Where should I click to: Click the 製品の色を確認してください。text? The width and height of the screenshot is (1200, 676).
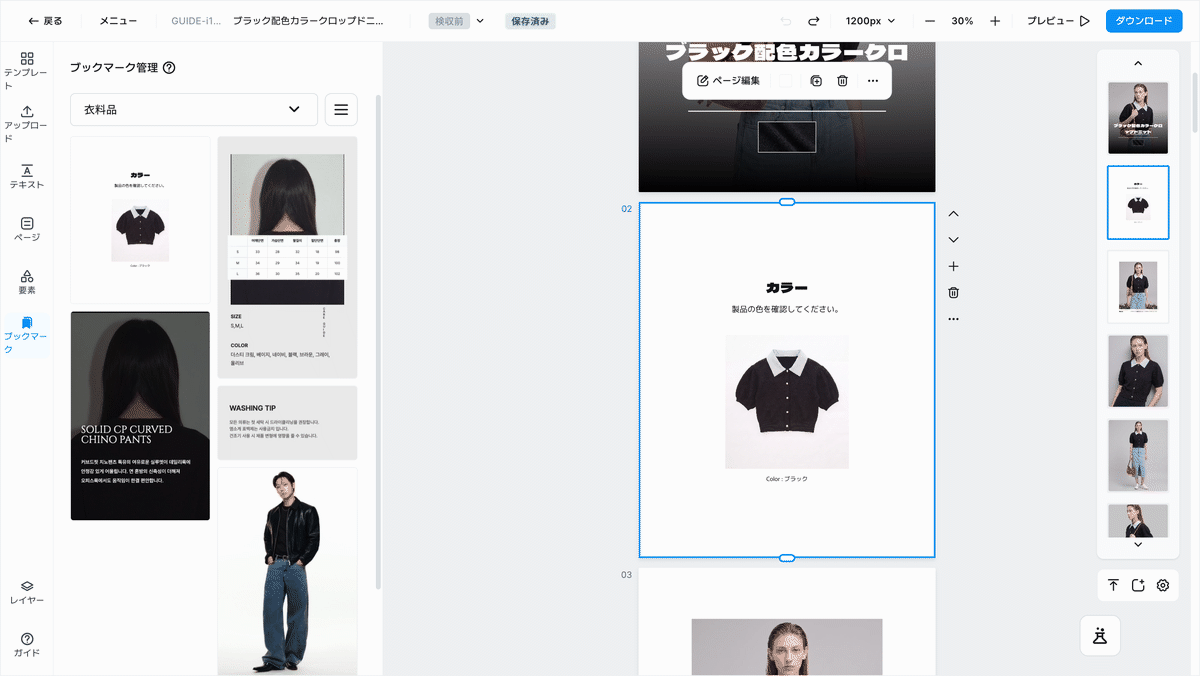pos(787,309)
